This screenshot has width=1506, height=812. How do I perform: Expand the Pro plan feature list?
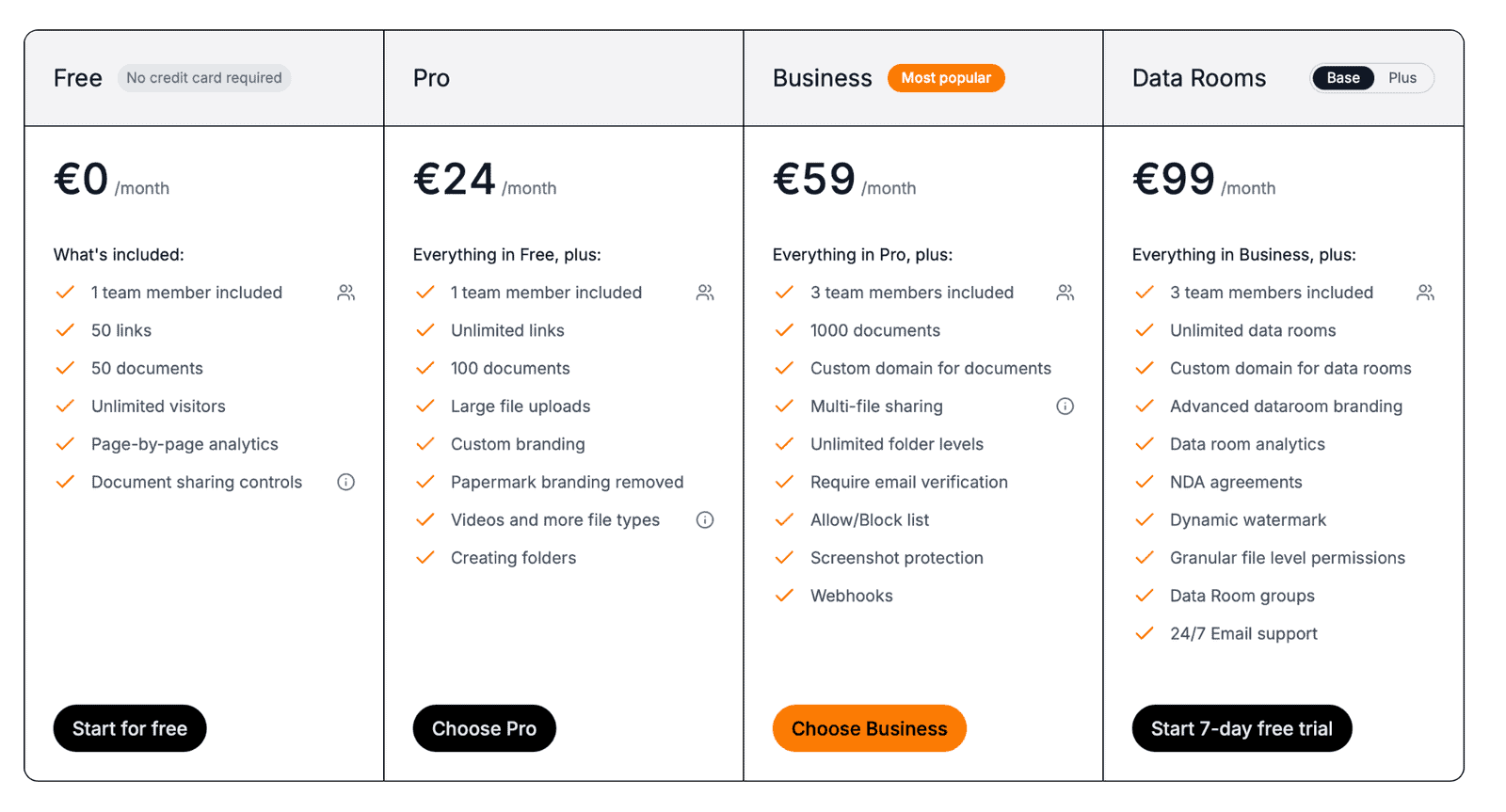(507, 254)
